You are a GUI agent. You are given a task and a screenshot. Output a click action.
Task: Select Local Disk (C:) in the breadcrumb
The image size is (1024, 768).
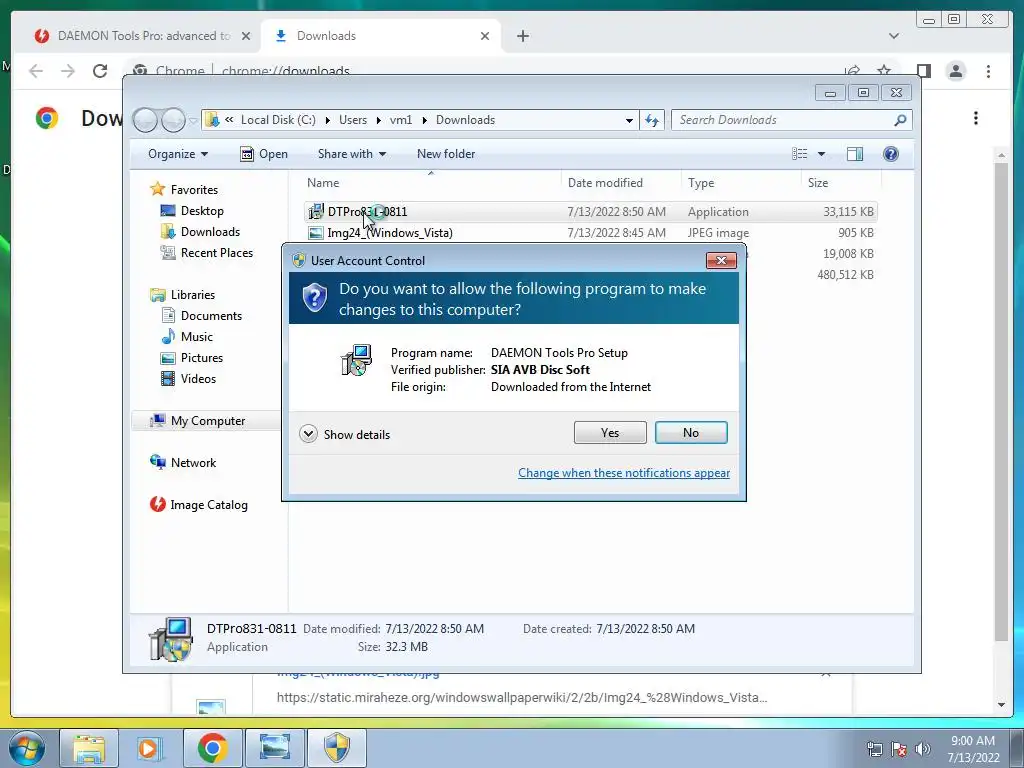coord(278,120)
